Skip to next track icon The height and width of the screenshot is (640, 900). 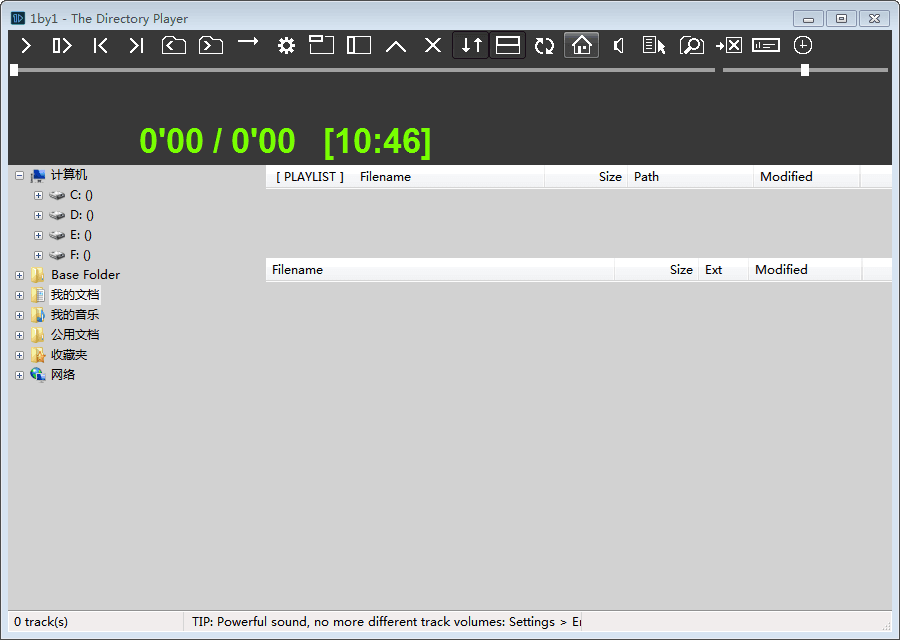[x=136, y=45]
